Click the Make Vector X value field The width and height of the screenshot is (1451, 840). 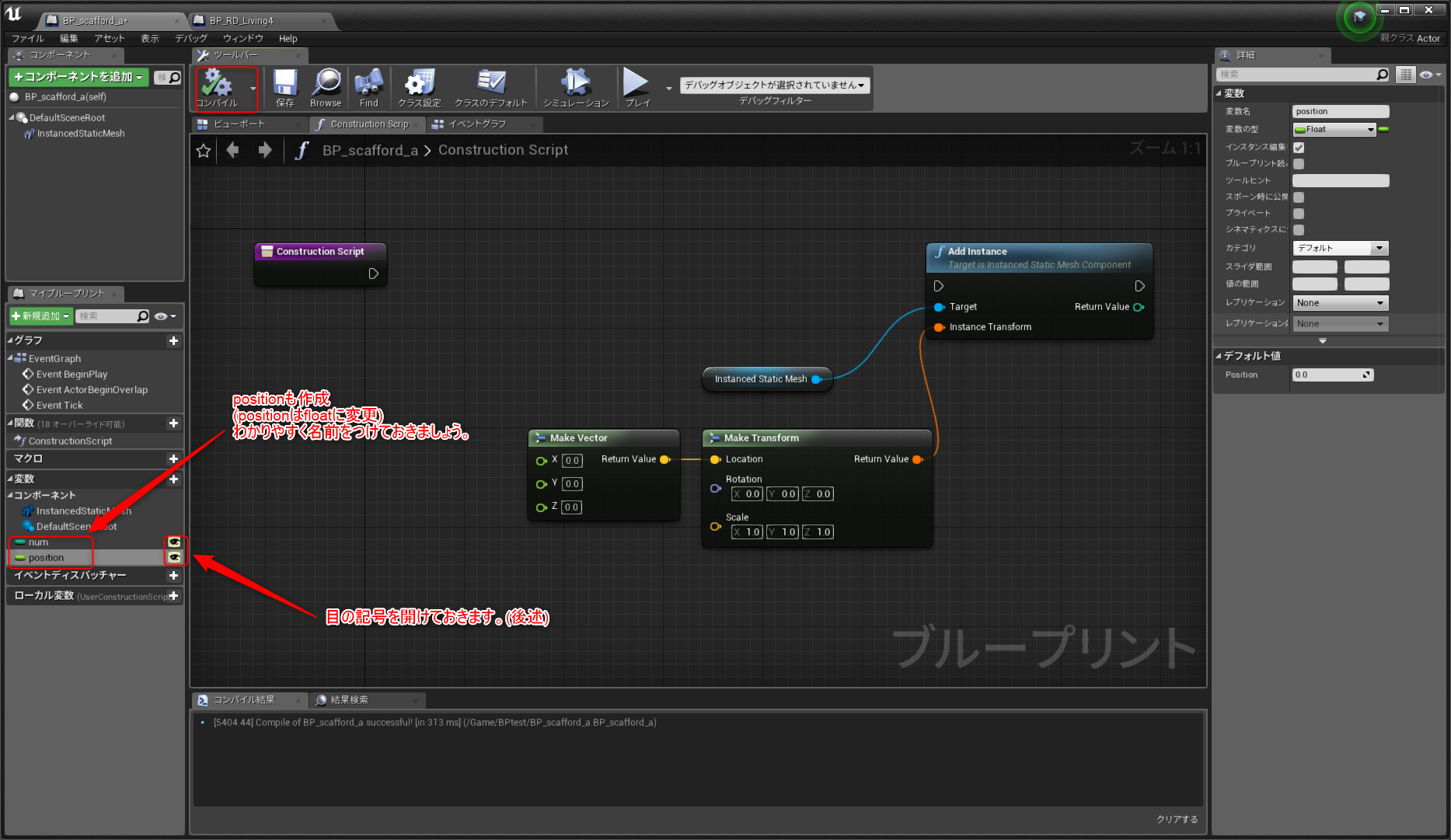pos(572,460)
